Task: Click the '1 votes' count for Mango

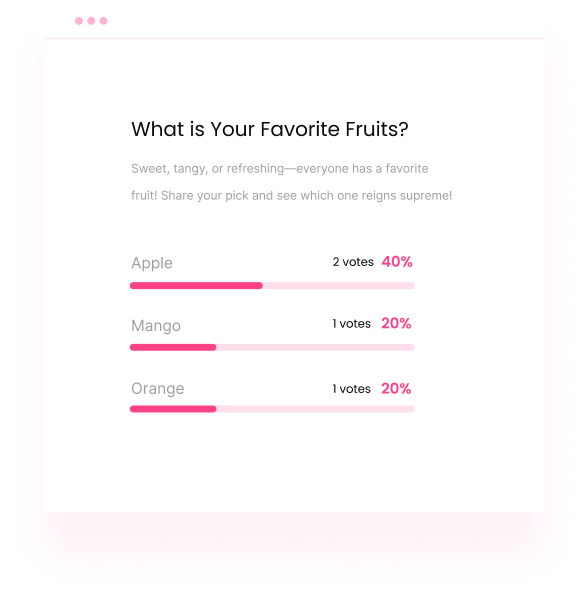Action: [x=351, y=324]
